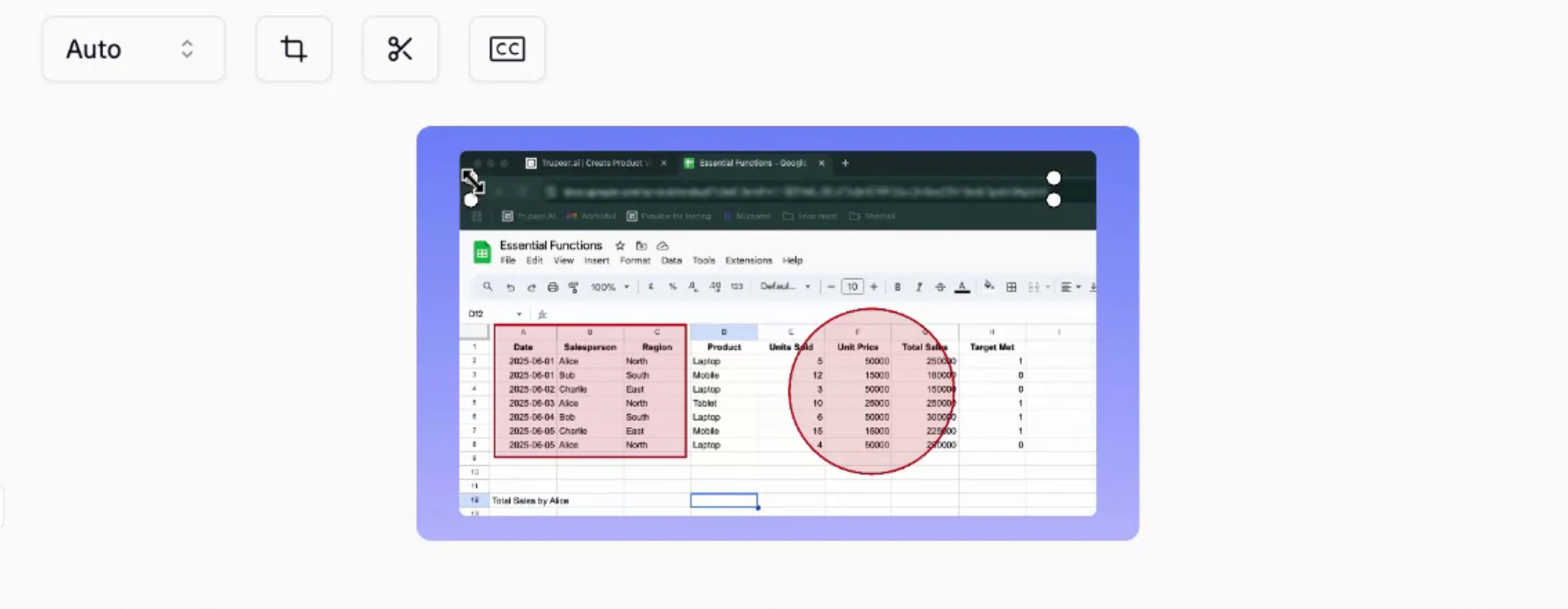This screenshot has height=609, width=1568.
Task: Open the 123 more formats menu
Action: (x=736, y=287)
